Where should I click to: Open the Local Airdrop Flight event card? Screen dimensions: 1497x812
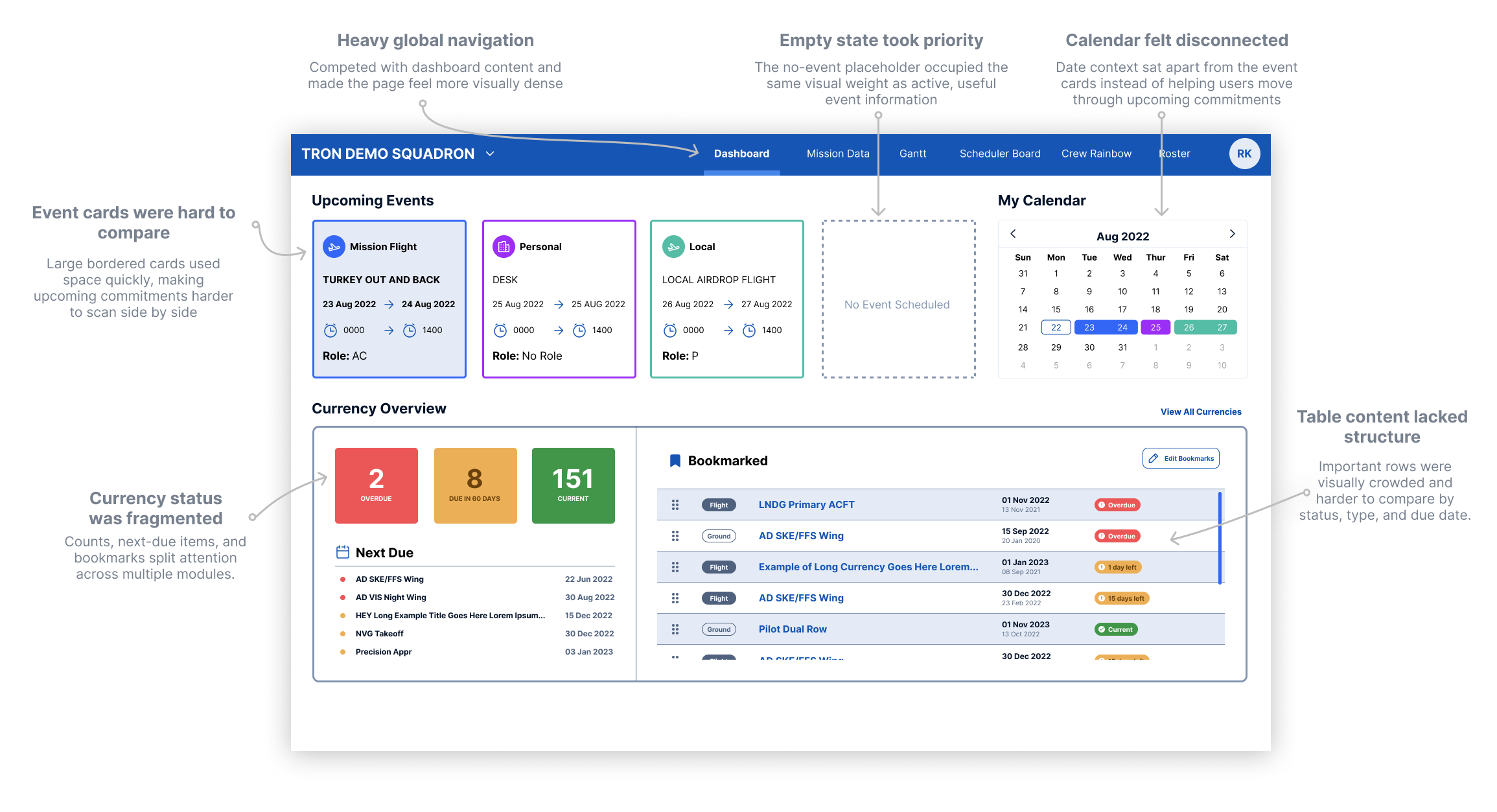click(727, 299)
